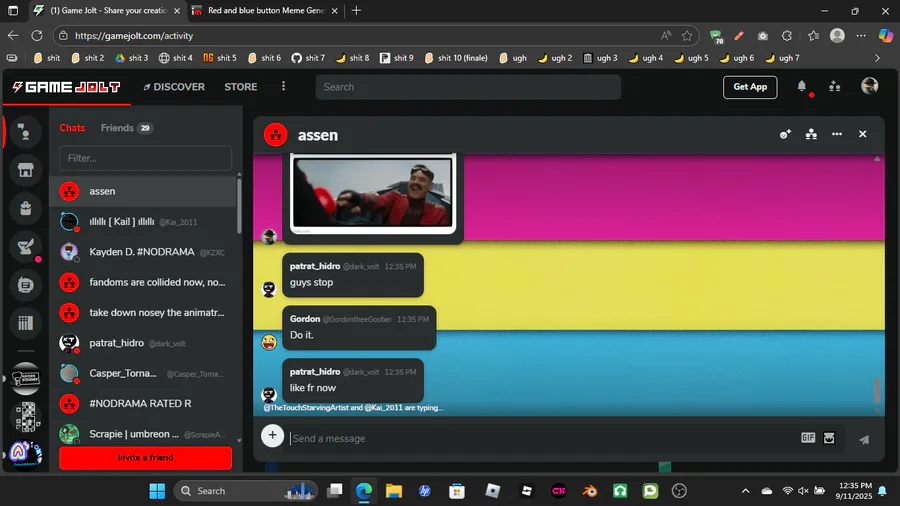Open the Kayden D. #NODRAMA chat

(x=143, y=252)
